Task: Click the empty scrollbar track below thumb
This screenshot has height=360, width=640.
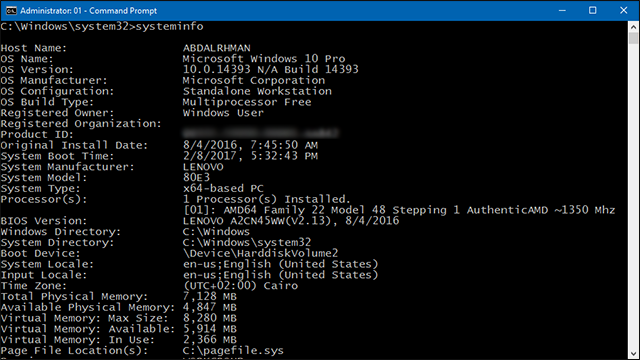Action: coord(633,196)
